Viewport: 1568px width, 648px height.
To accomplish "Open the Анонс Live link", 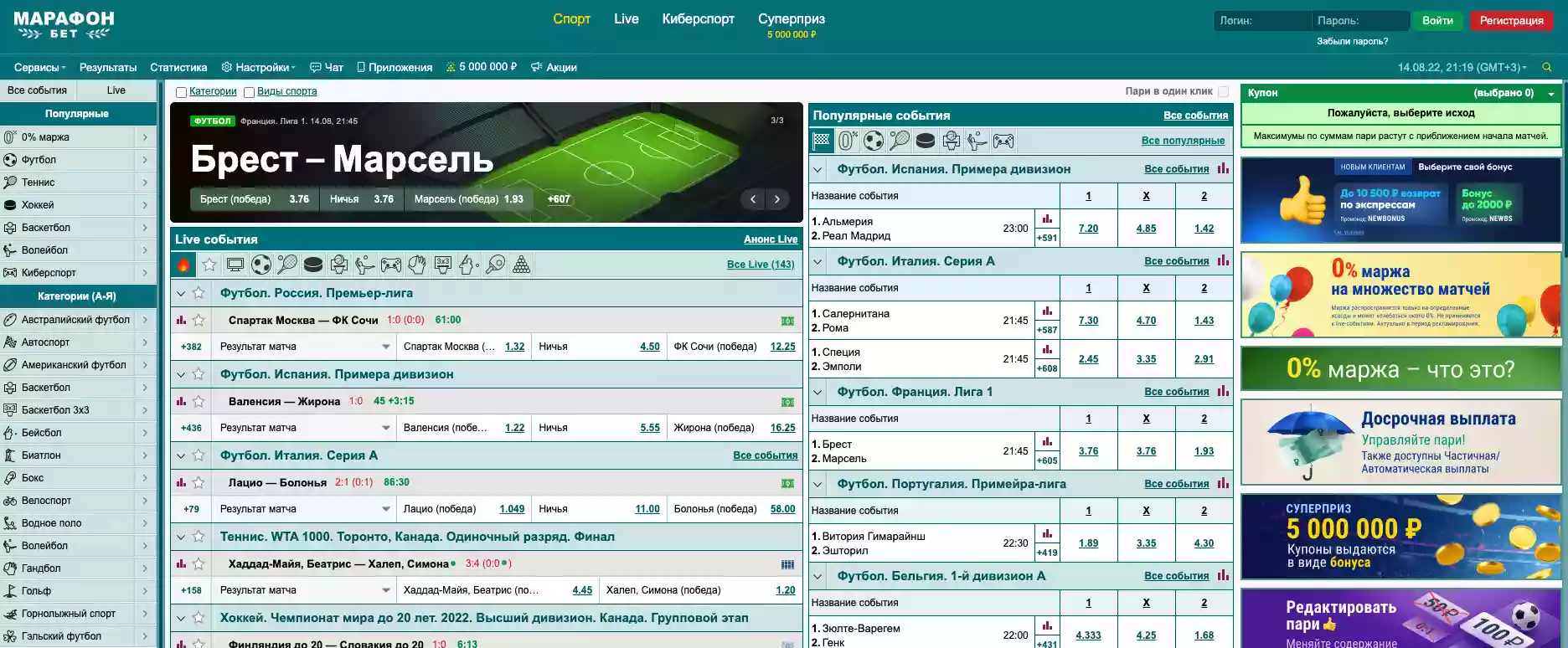I will 771,239.
